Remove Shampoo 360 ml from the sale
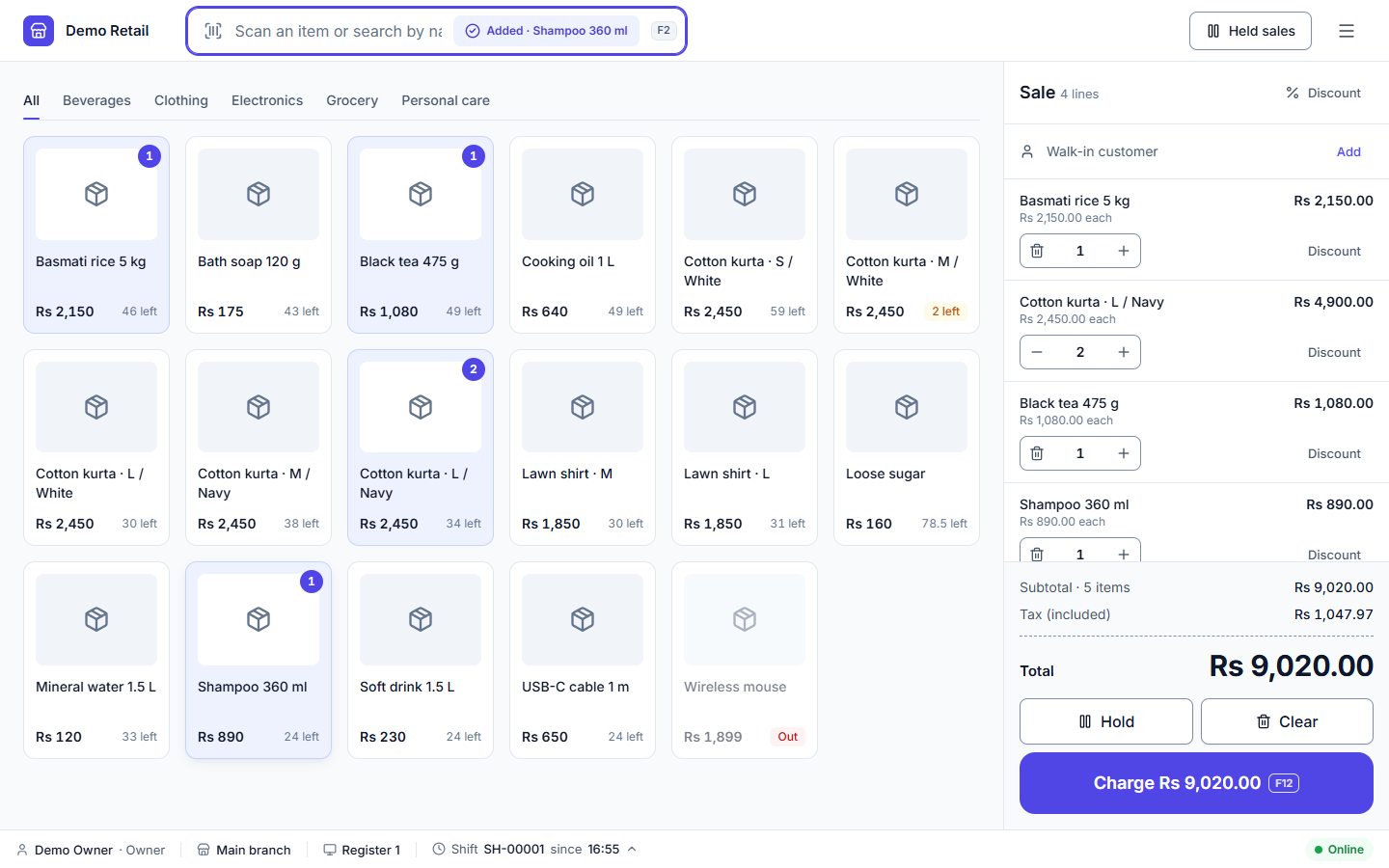 pyautogui.click(x=1037, y=553)
